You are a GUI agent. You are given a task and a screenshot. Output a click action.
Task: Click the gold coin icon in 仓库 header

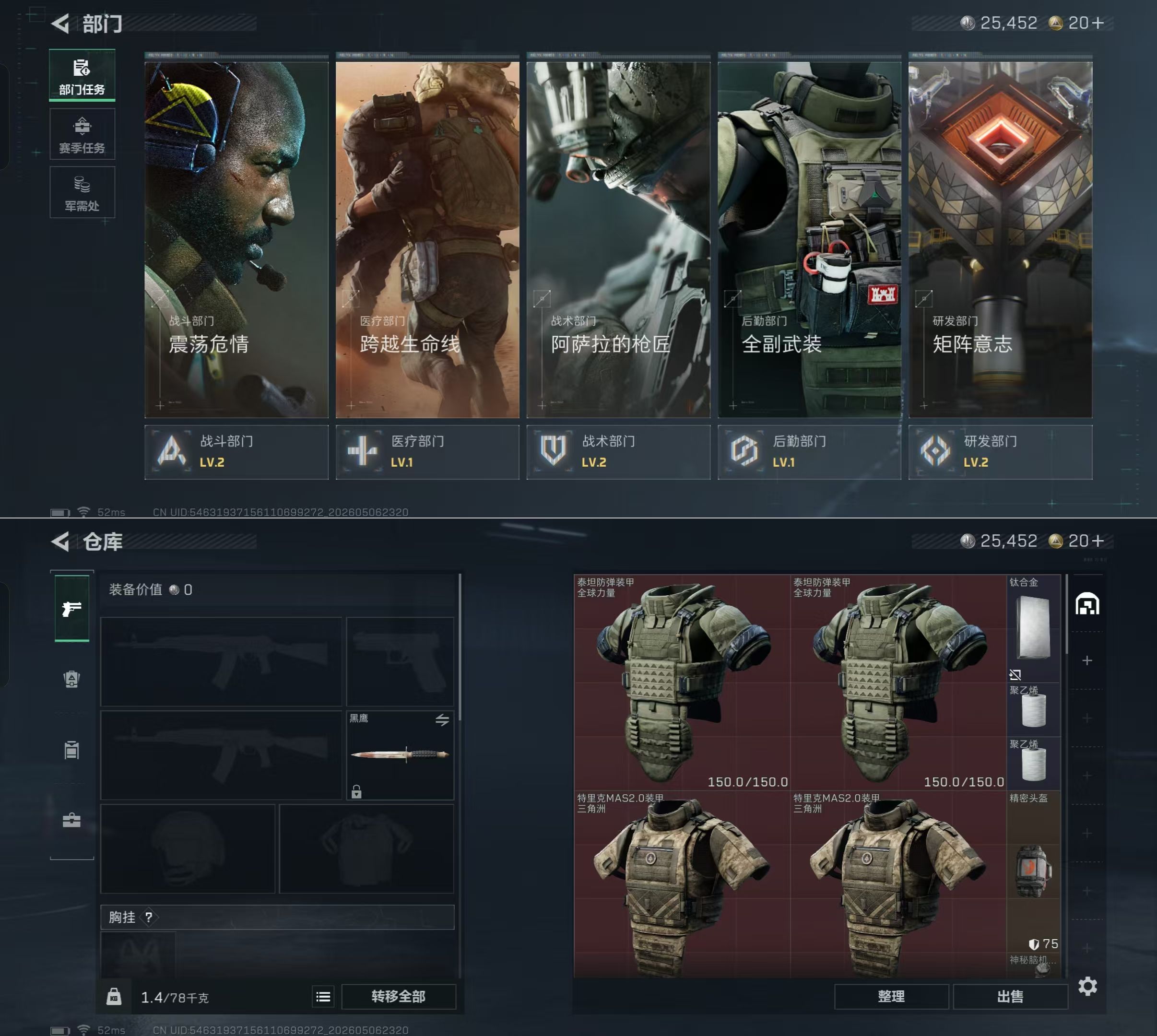pos(1056,541)
